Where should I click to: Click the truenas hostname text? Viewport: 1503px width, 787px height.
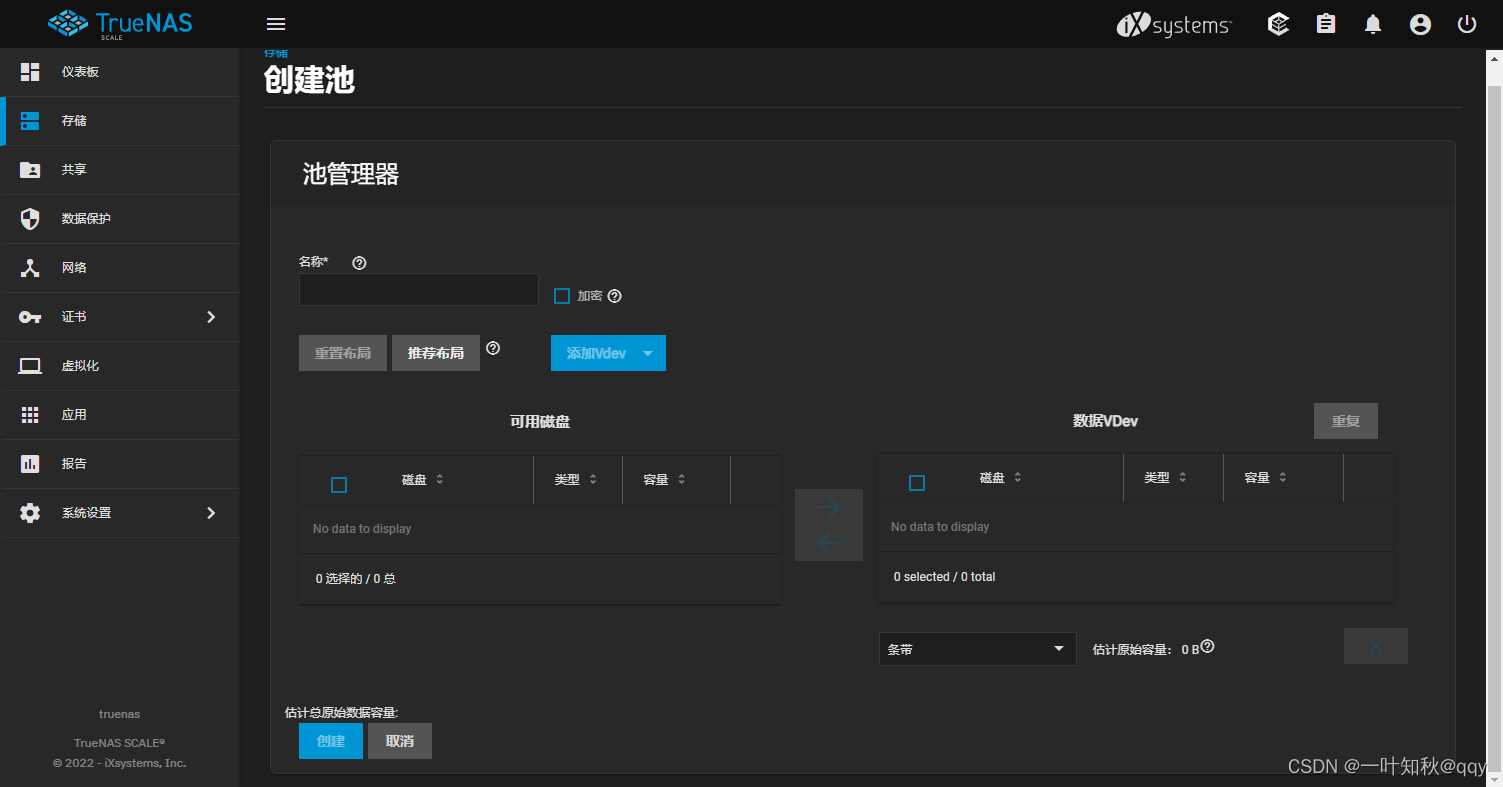[119, 714]
